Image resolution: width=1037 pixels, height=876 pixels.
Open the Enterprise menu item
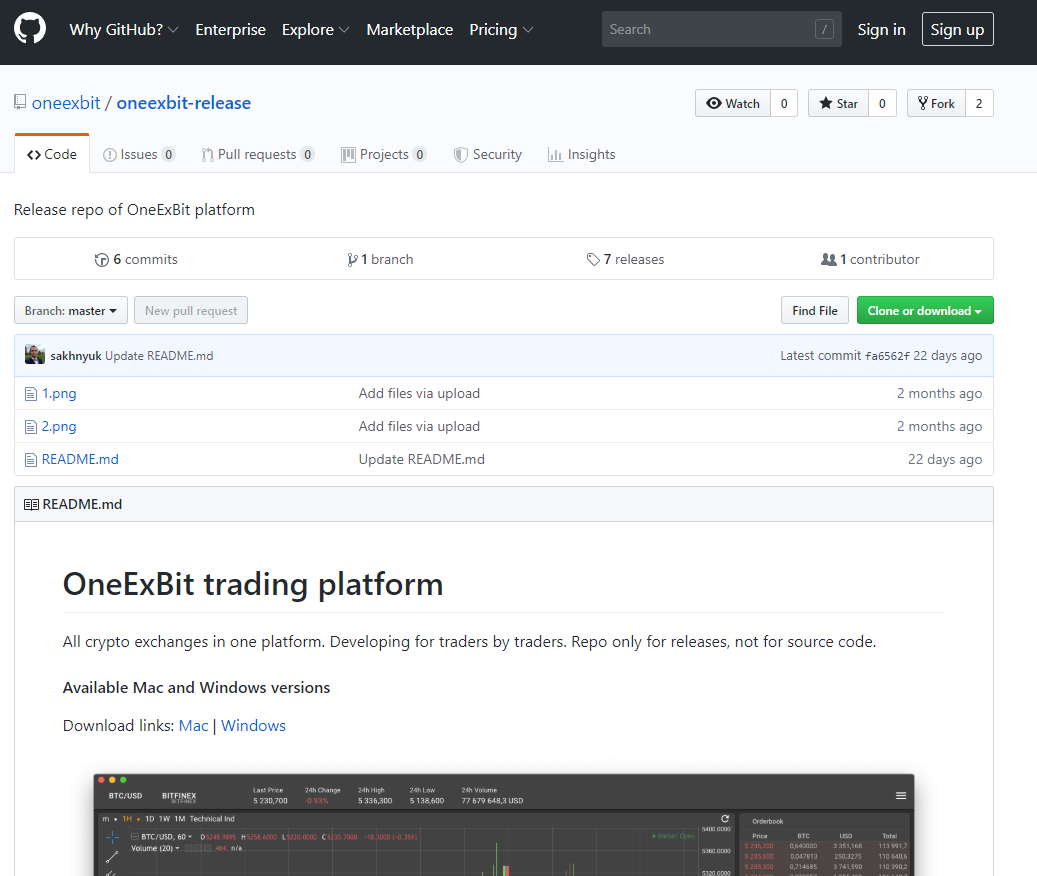[x=230, y=30]
